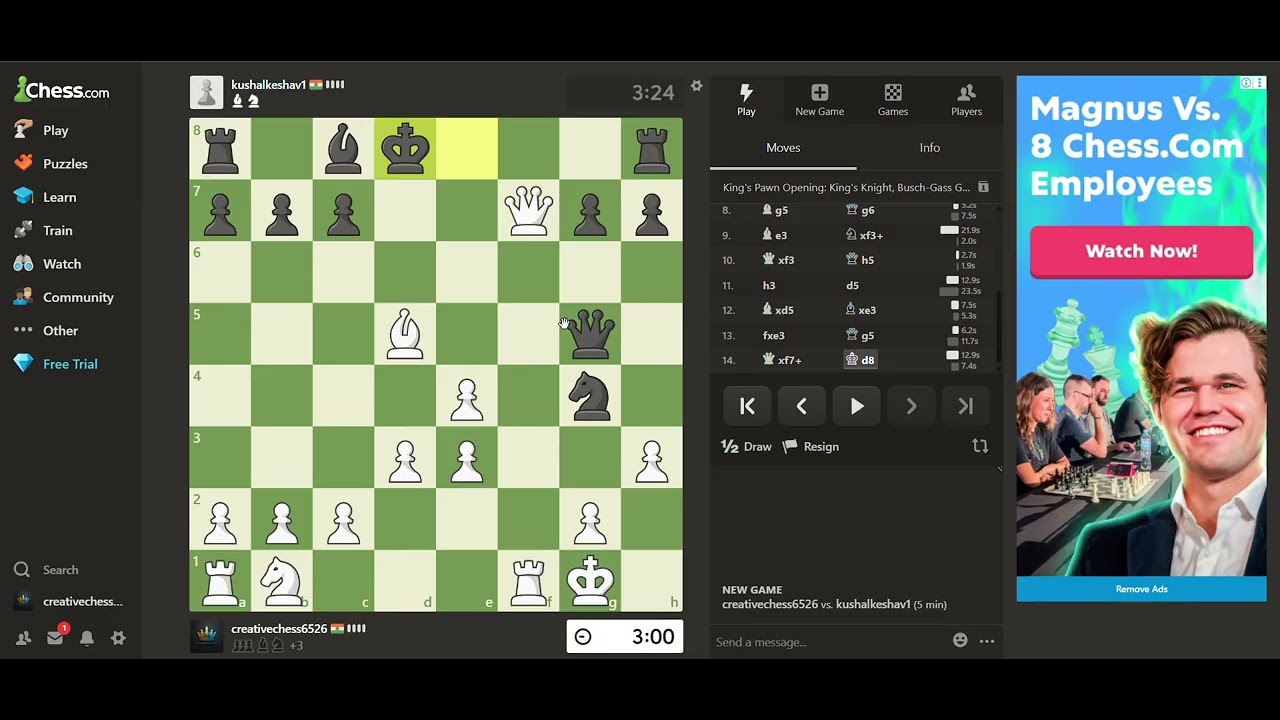
Task: Flip the board icon
Action: 980,446
